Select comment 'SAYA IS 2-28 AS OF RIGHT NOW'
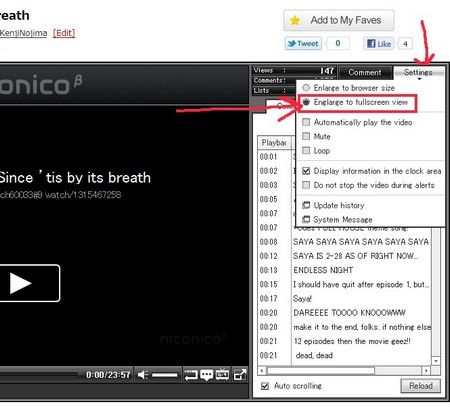 click(x=355, y=256)
